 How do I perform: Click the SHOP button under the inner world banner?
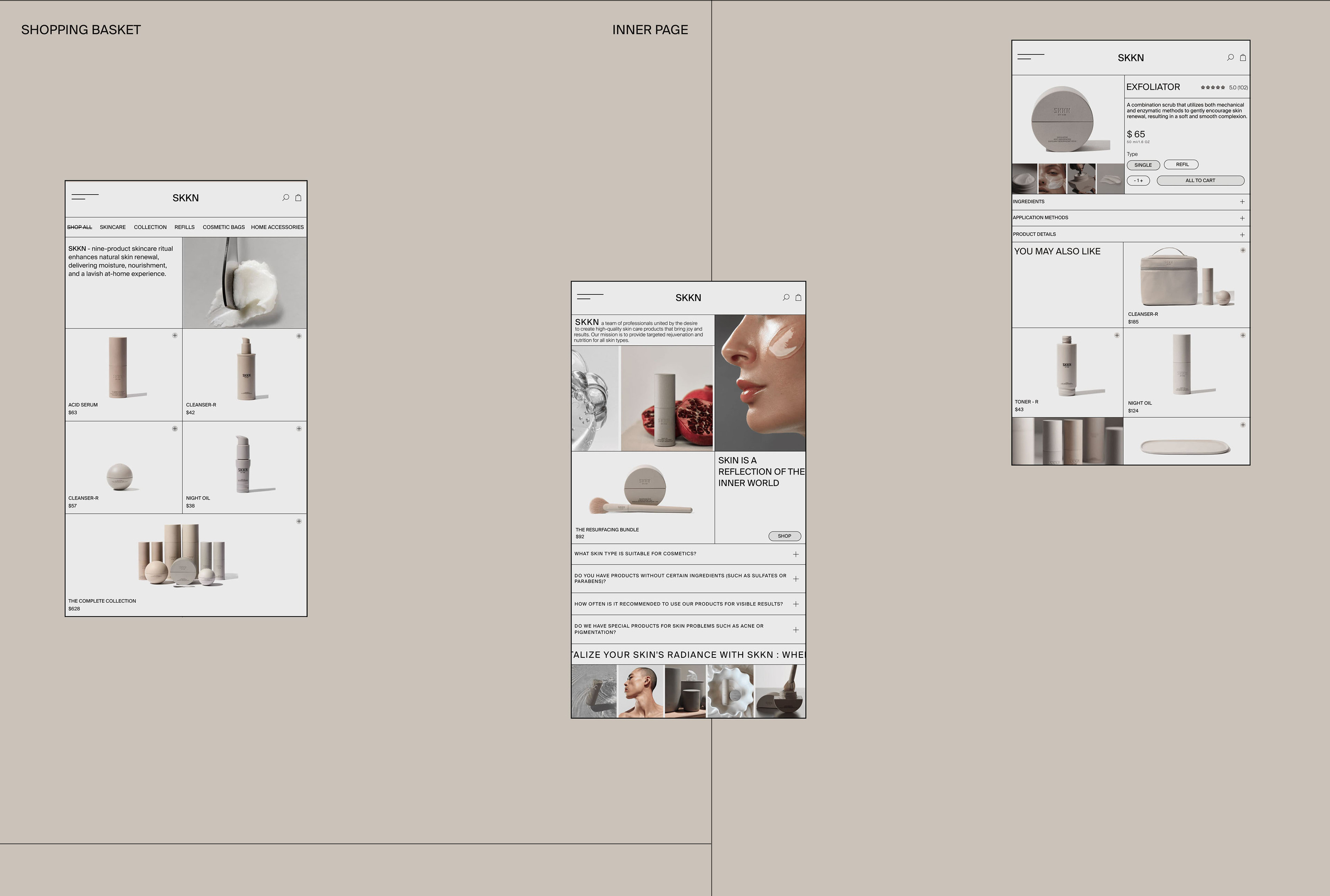pos(784,536)
